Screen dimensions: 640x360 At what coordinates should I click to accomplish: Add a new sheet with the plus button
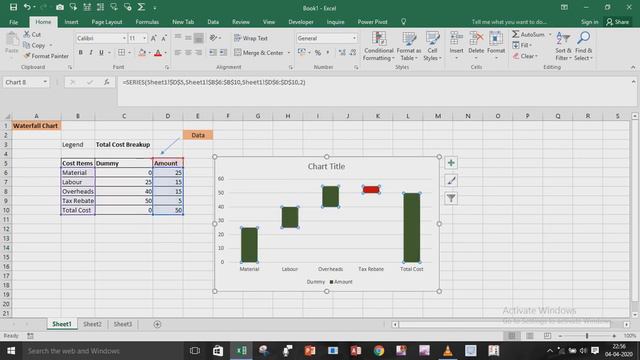point(157,324)
